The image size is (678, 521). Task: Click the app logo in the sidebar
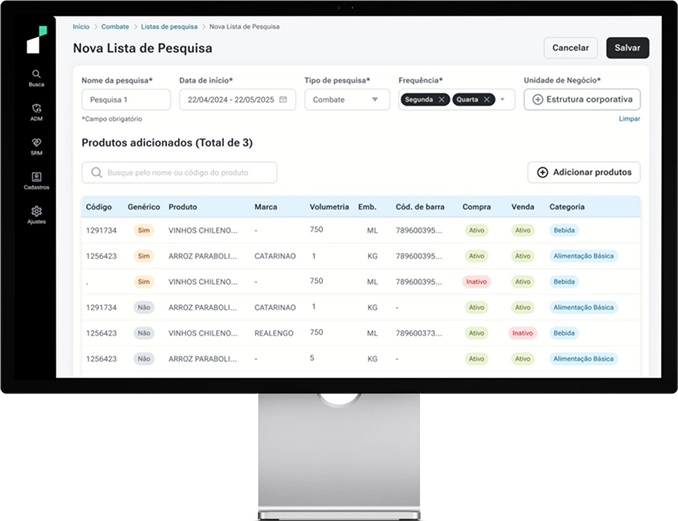(36, 40)
